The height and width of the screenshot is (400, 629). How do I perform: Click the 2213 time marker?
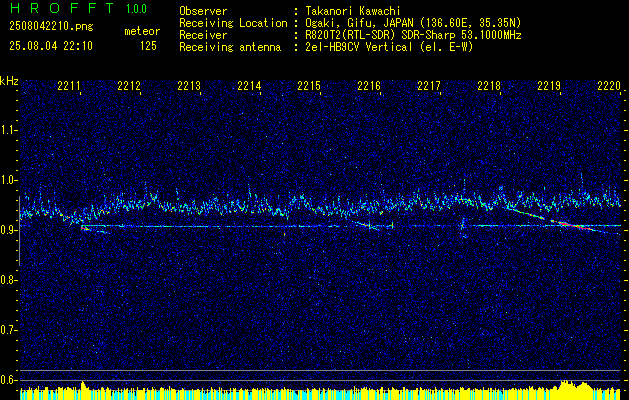(189, 86)
